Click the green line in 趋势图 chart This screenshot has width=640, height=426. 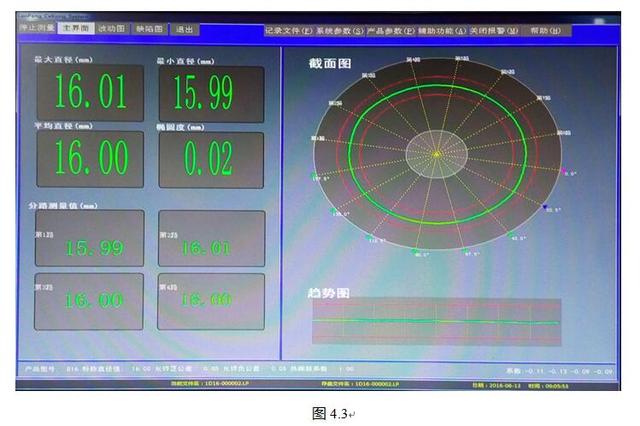point(436,322)
